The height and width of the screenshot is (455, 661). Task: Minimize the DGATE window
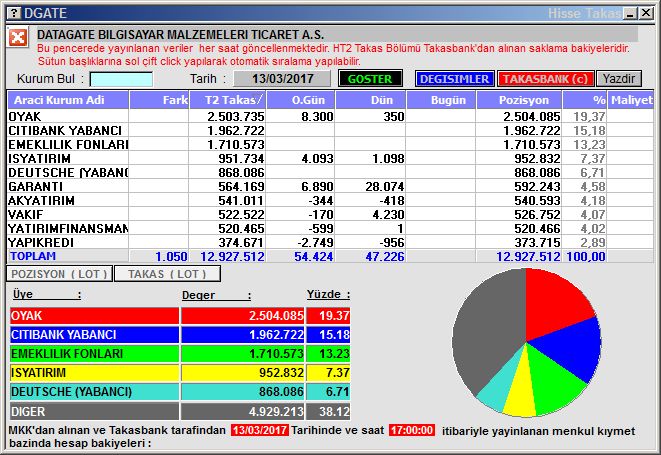631,13
